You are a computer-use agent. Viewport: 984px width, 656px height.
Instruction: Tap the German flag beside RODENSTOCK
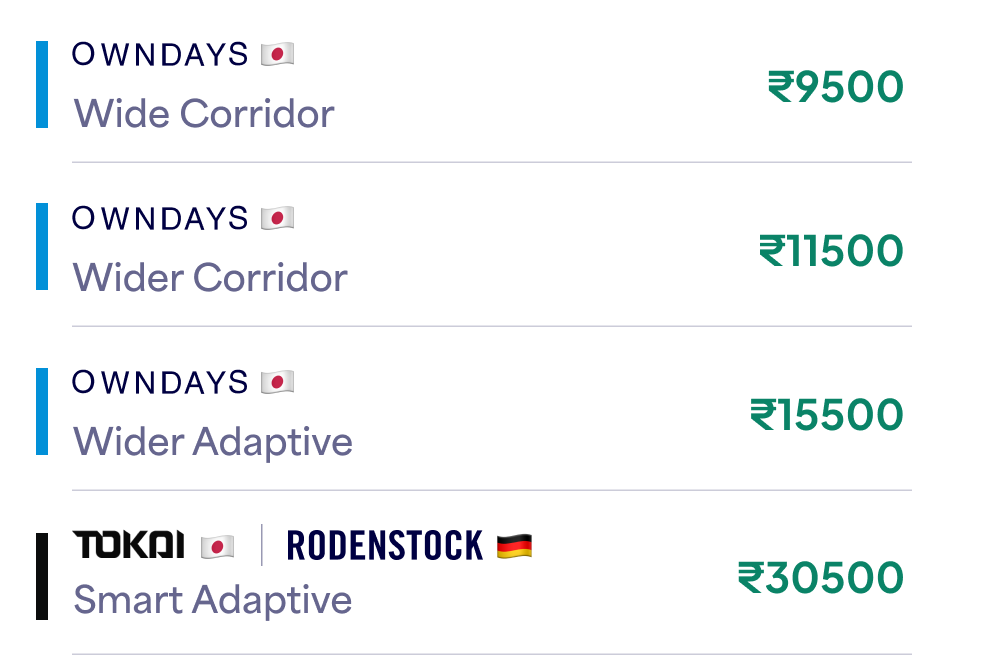(514, 546)
